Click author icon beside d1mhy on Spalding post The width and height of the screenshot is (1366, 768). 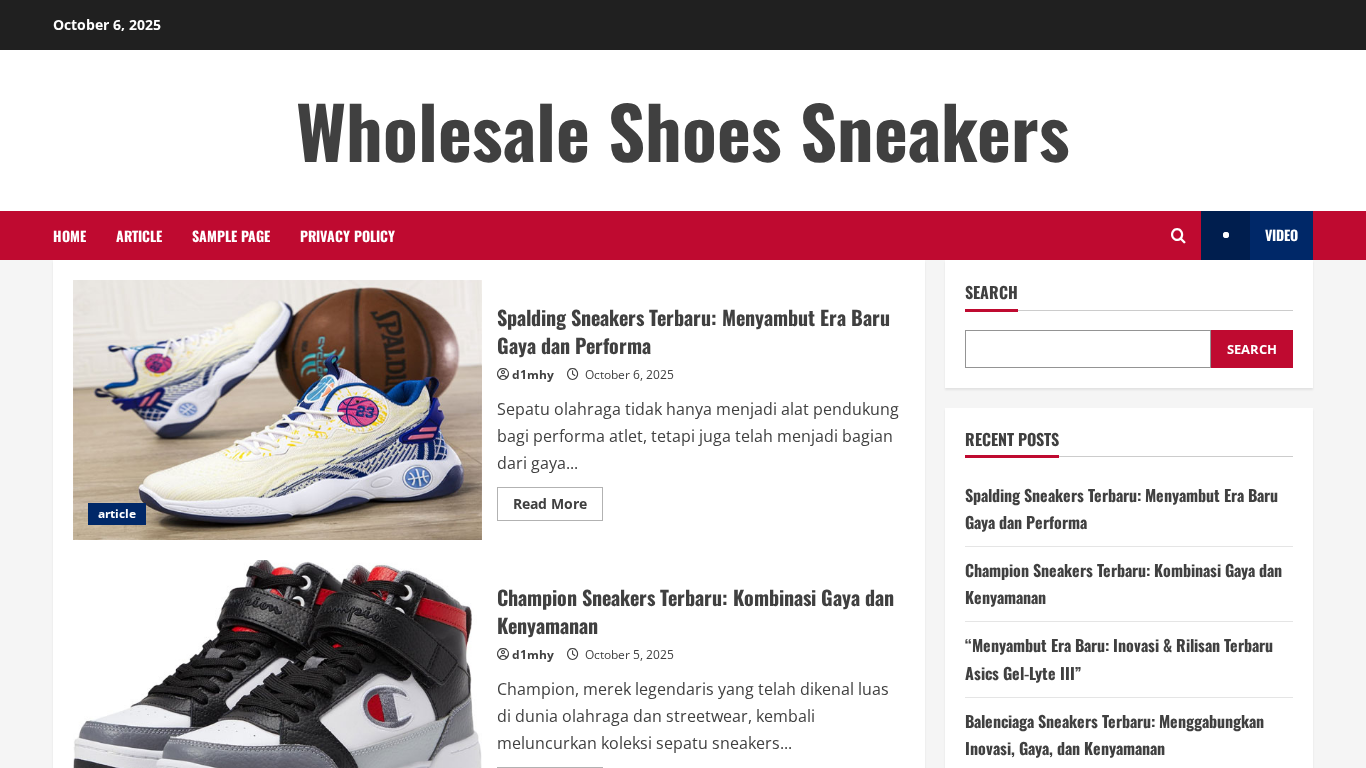tap(503, 374)
